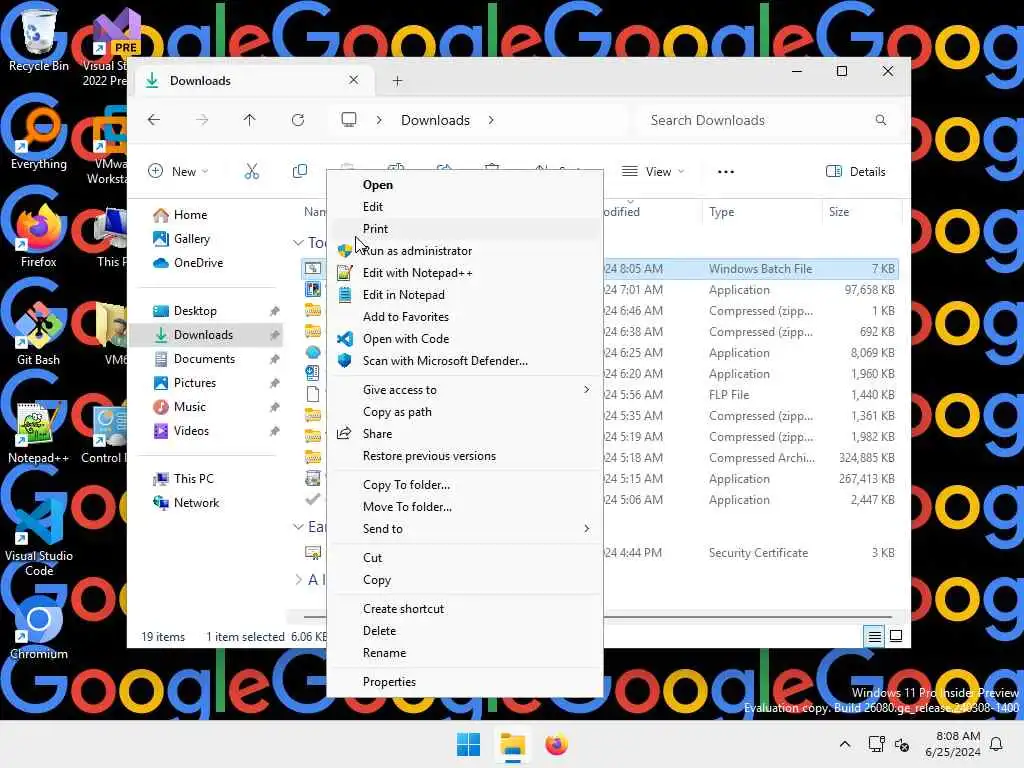Select Print in the context menu
The height and width of the screenshot is (768, 1024).
coord(464,229)
